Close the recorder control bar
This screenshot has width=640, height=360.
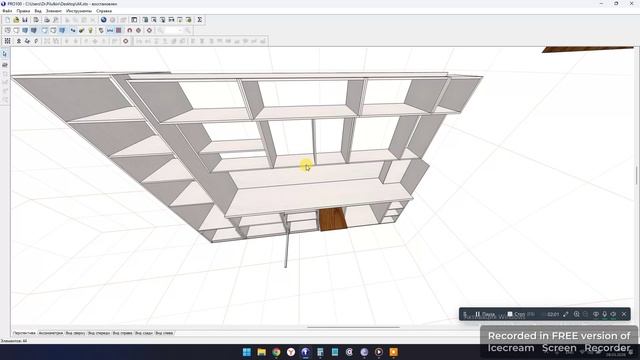624,314
